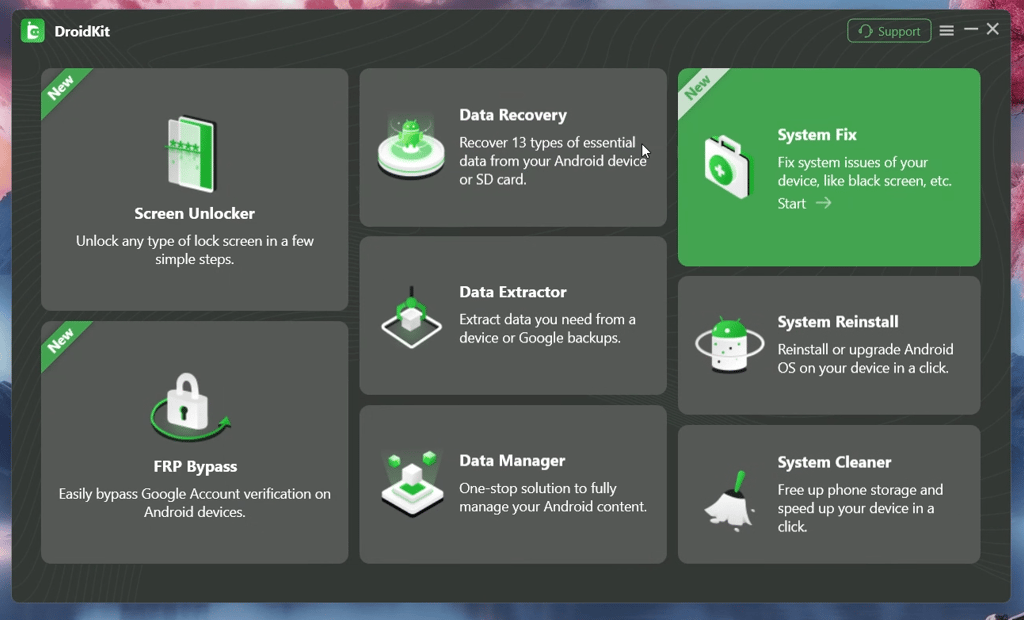Click the New ribbon on Screen Unlocker
The height and width of the screenshot is (620, 1024).
pyautogui.click(x=61, y=88)
